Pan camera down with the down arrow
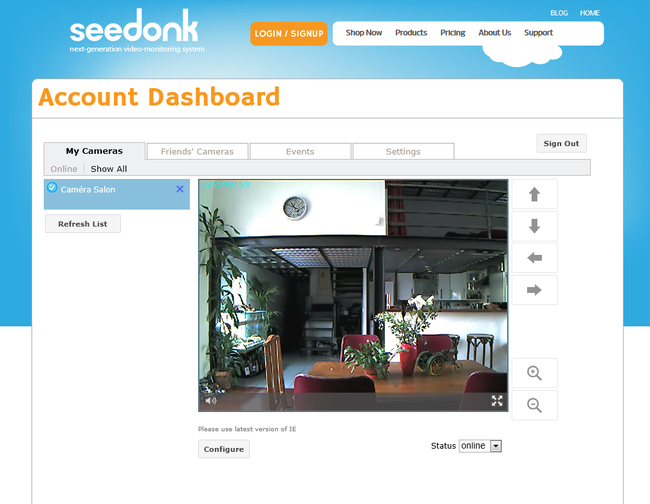Screen dimensions: 650x504 pyautogui.click(x=534, y=226)
